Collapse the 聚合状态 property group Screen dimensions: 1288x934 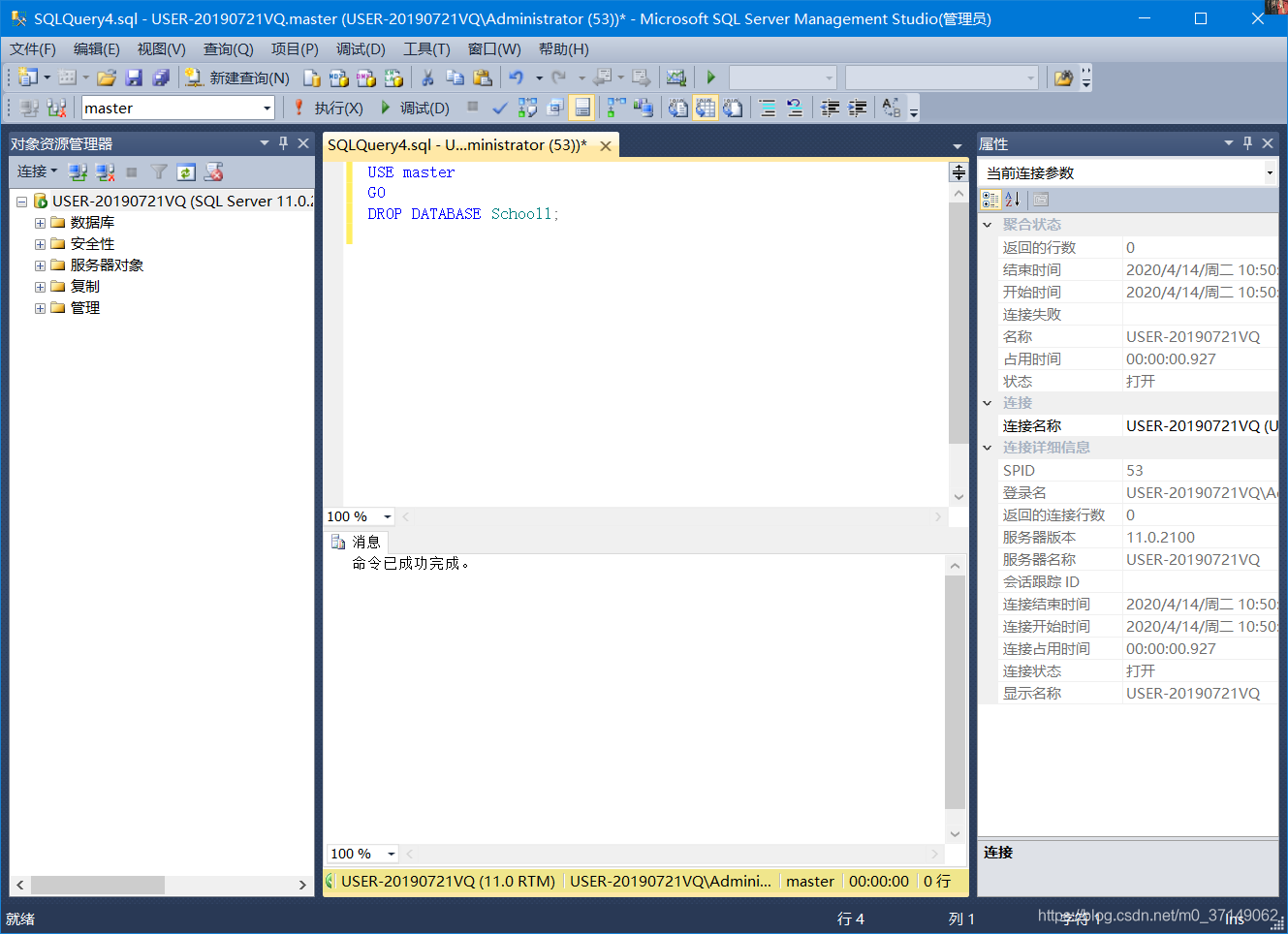click(x=988, y=225)
